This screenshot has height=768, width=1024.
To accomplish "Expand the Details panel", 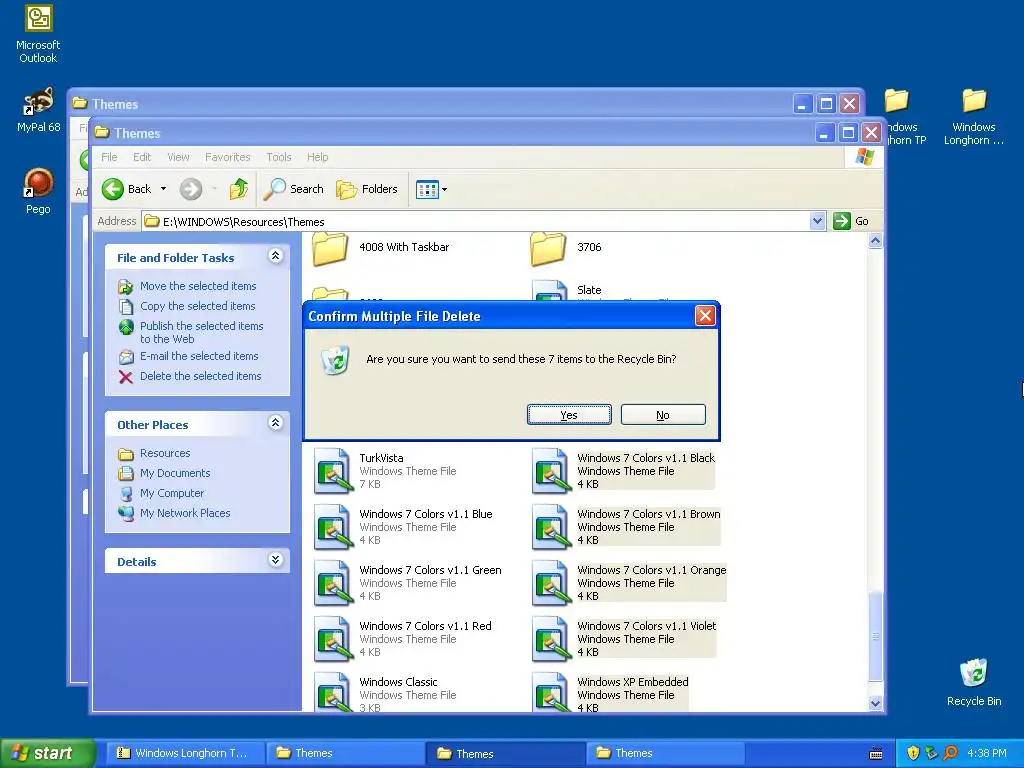I will click(276, 560).
